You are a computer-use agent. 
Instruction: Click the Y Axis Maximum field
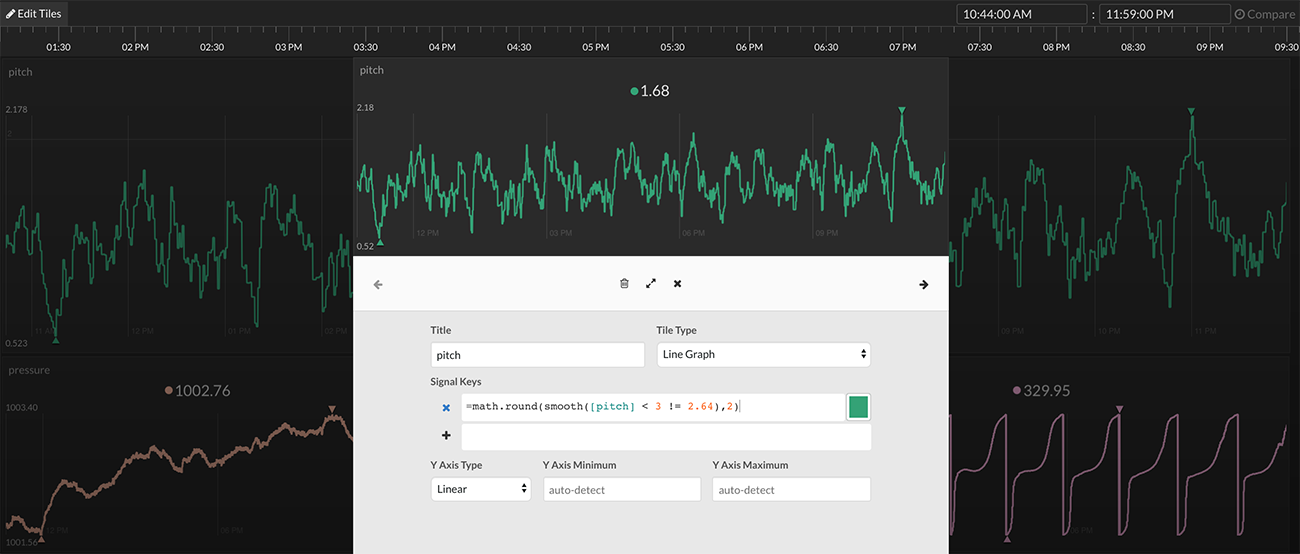(x=790, y=489)
